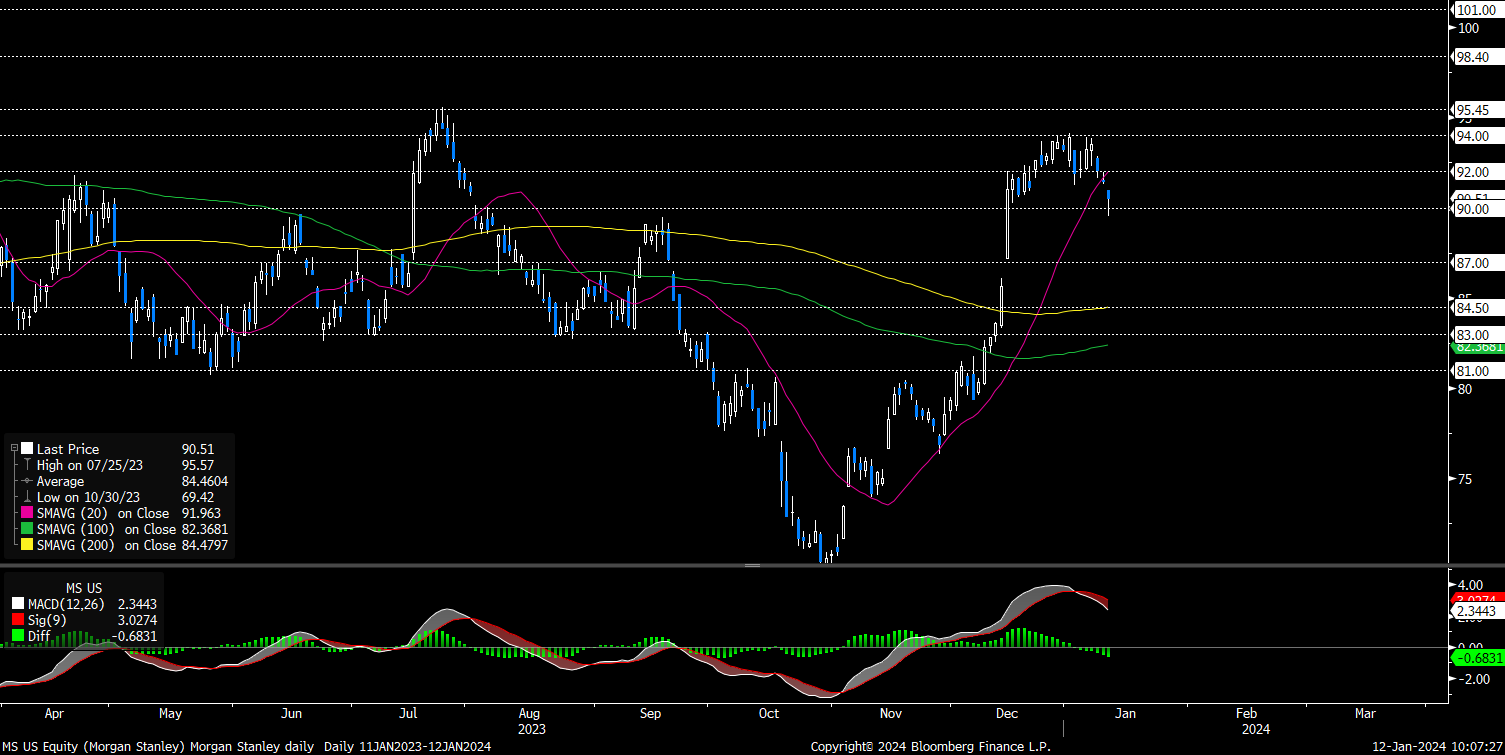Click 'SMAVG (100) on Close' legend row
This screenshot has width=1505, height=755.
(124, 530)
